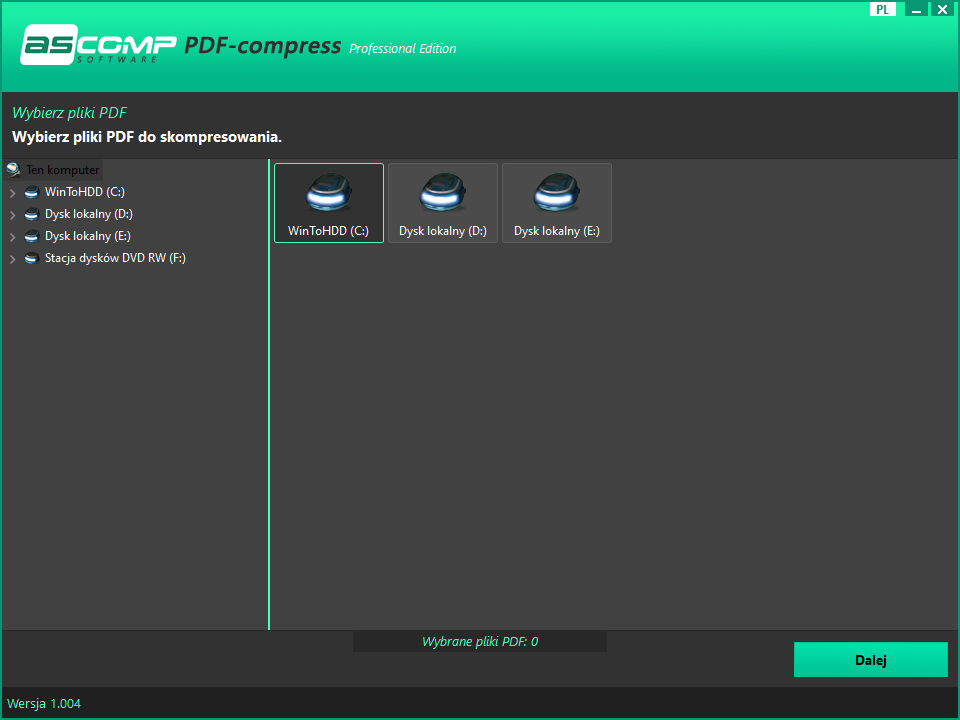This screenshot has width=960, height=720.
Task: Click the Dalej button
Action: click(x=871, y=659)
